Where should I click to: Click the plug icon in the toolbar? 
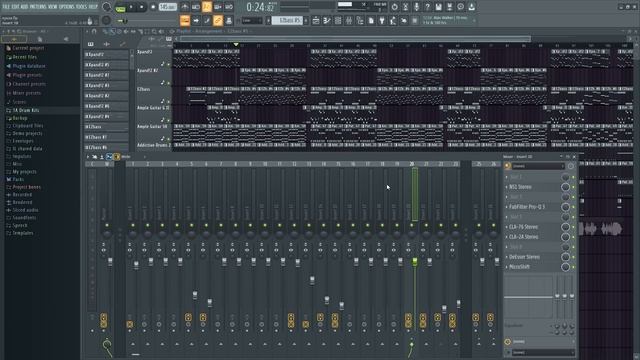[x=382, y=20]
